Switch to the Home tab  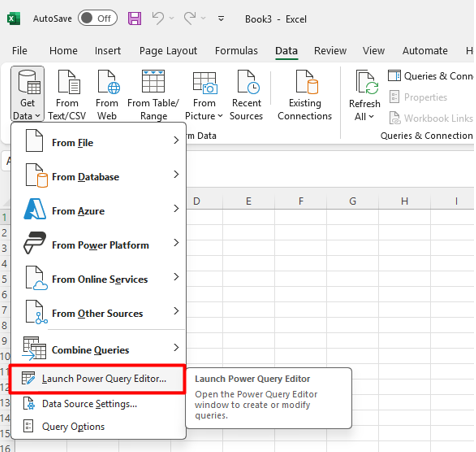[63, 50]
